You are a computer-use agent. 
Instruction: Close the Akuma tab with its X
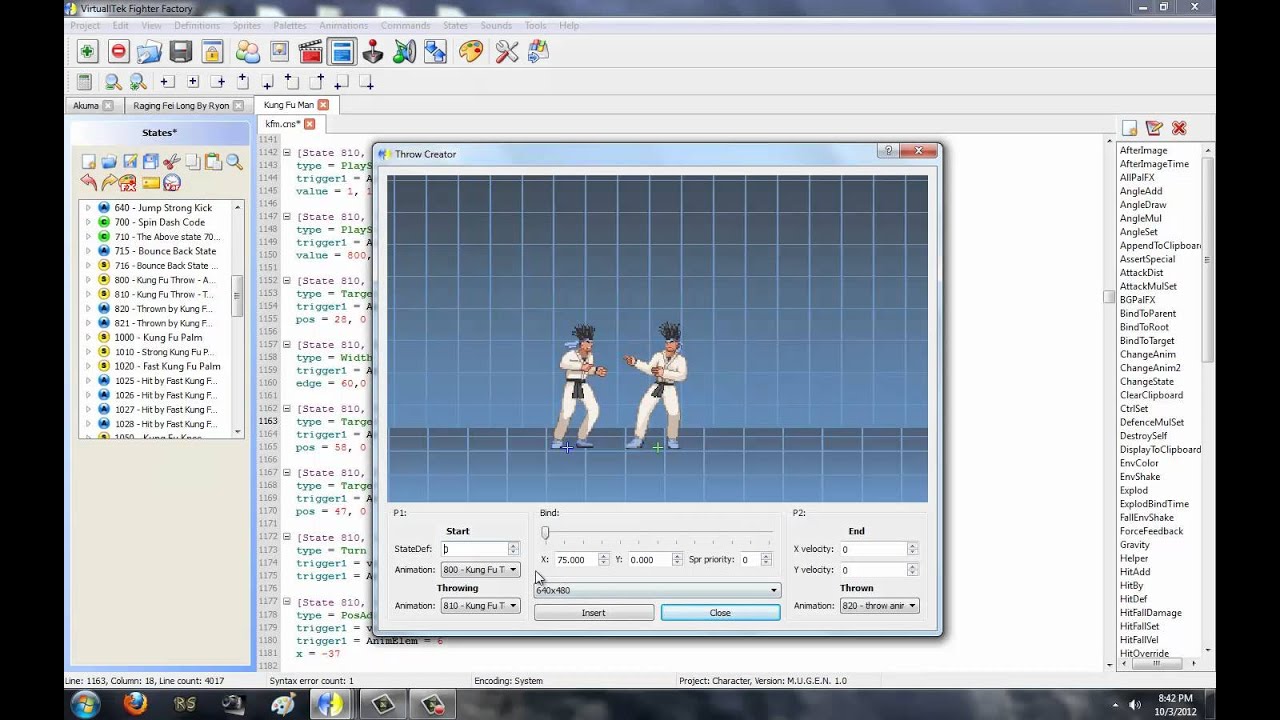click(108, 105)
